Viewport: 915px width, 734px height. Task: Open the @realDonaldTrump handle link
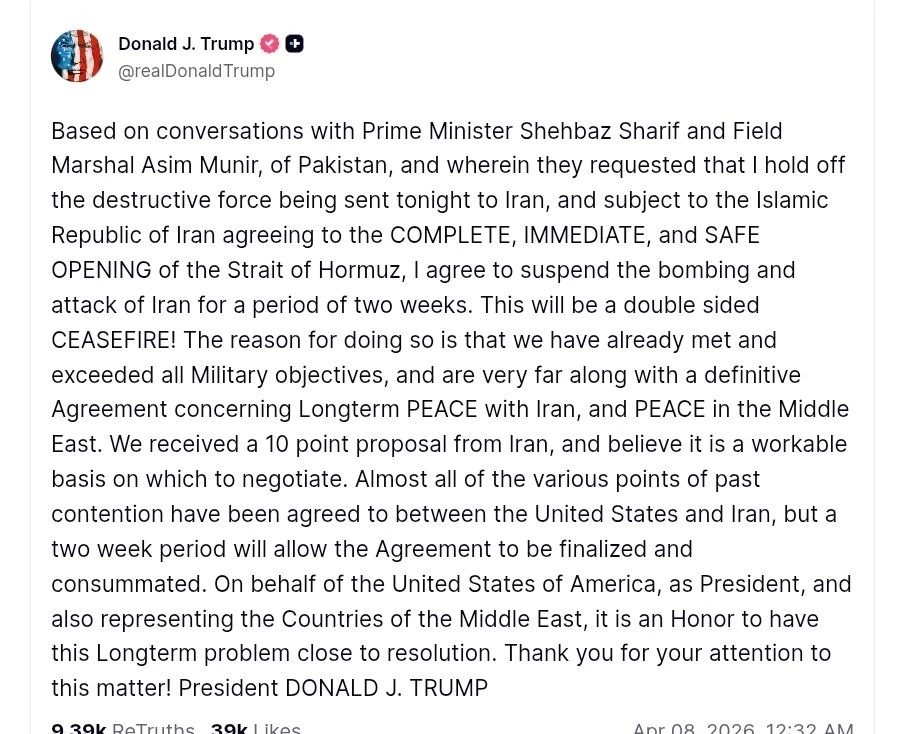click(x=196, y=71)
